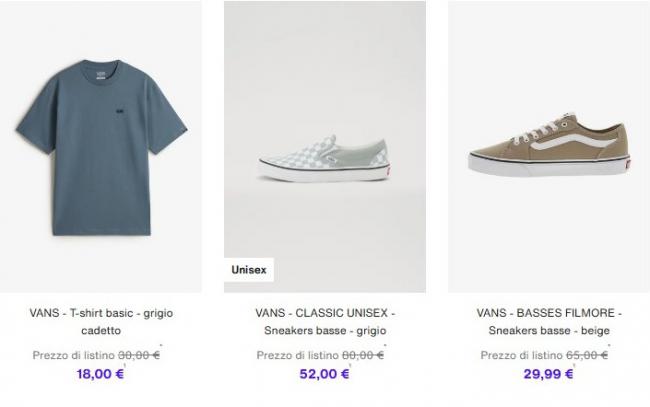This screenshot has width=650, height=407.
Task: Click 'Sneakers basse - grigio' subtitle text
Action: click(x=325, y=331)
